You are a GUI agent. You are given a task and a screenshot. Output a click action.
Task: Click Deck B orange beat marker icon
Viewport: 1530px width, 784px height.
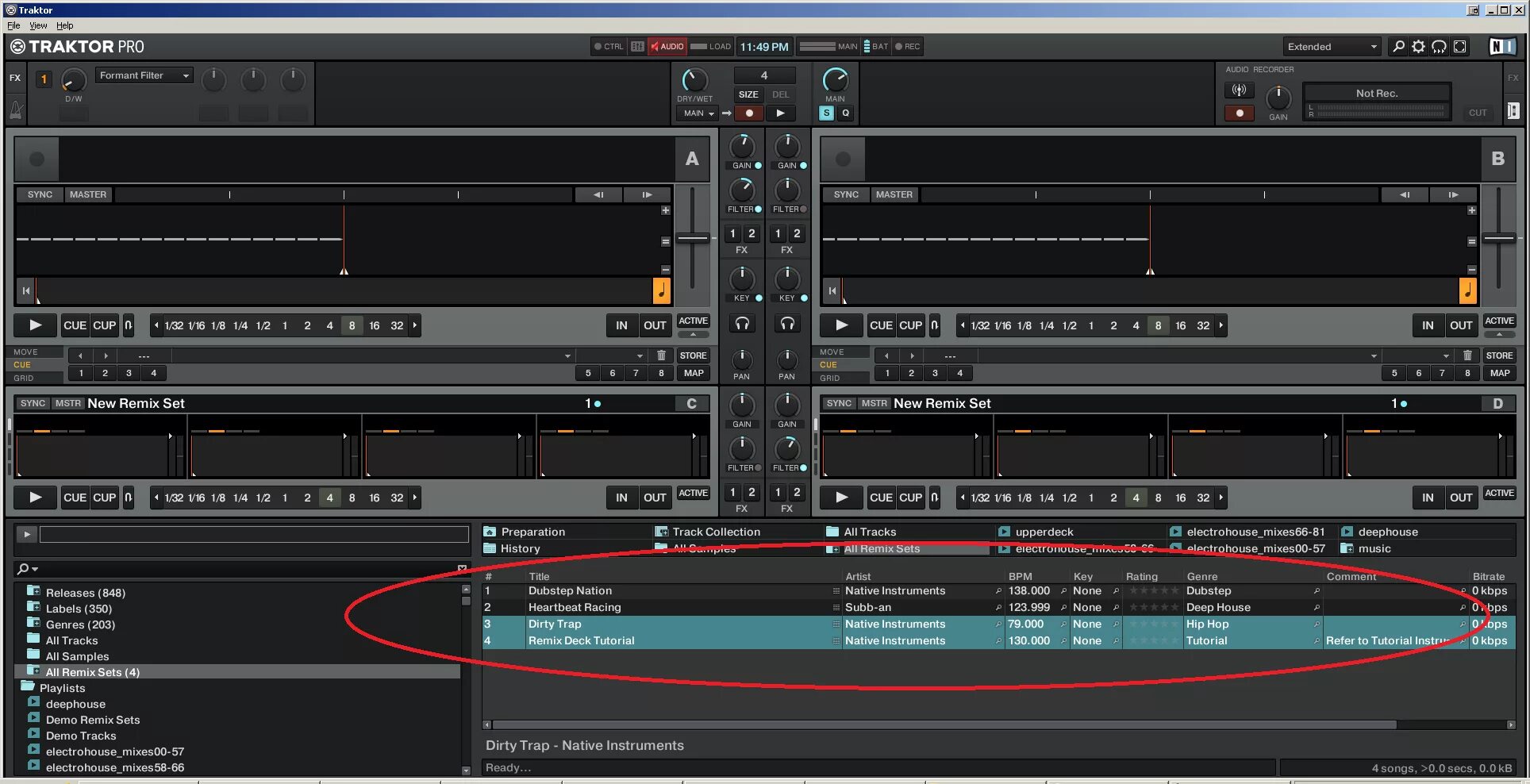[x=1468, y=290]
